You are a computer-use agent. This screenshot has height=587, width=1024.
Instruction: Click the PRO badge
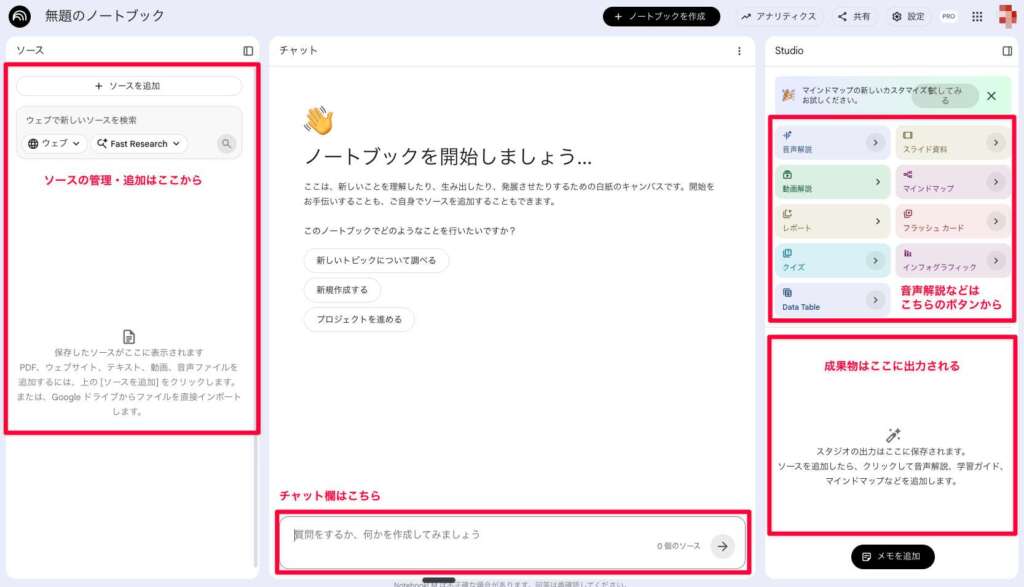tap(948, 17)
